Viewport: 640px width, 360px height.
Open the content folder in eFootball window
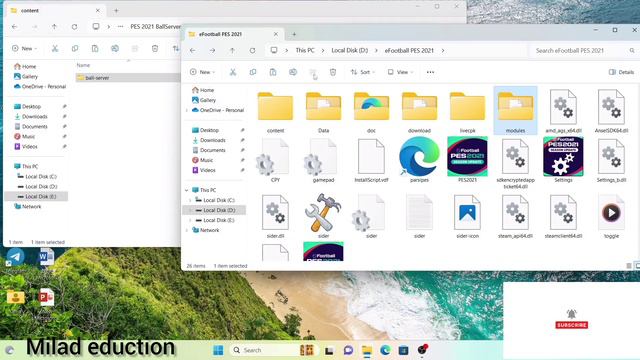(x=275, y=111)
